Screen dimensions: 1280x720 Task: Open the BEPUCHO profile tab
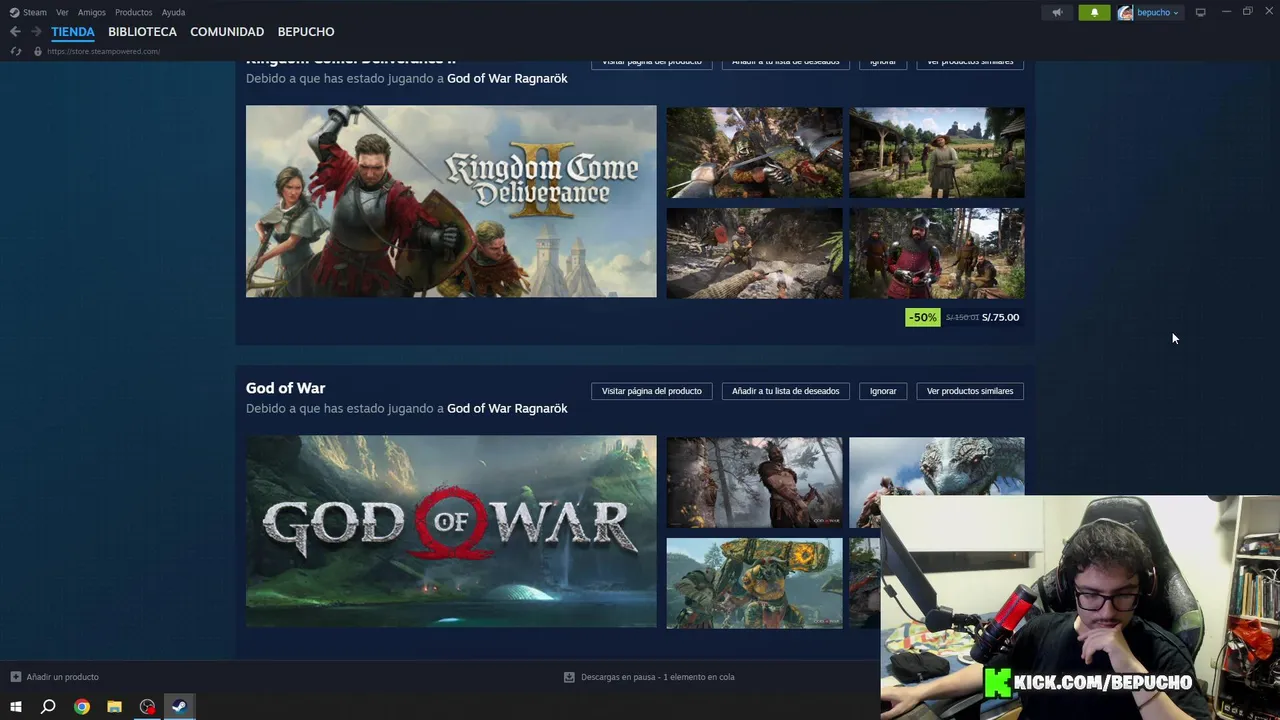coord(306,31)
